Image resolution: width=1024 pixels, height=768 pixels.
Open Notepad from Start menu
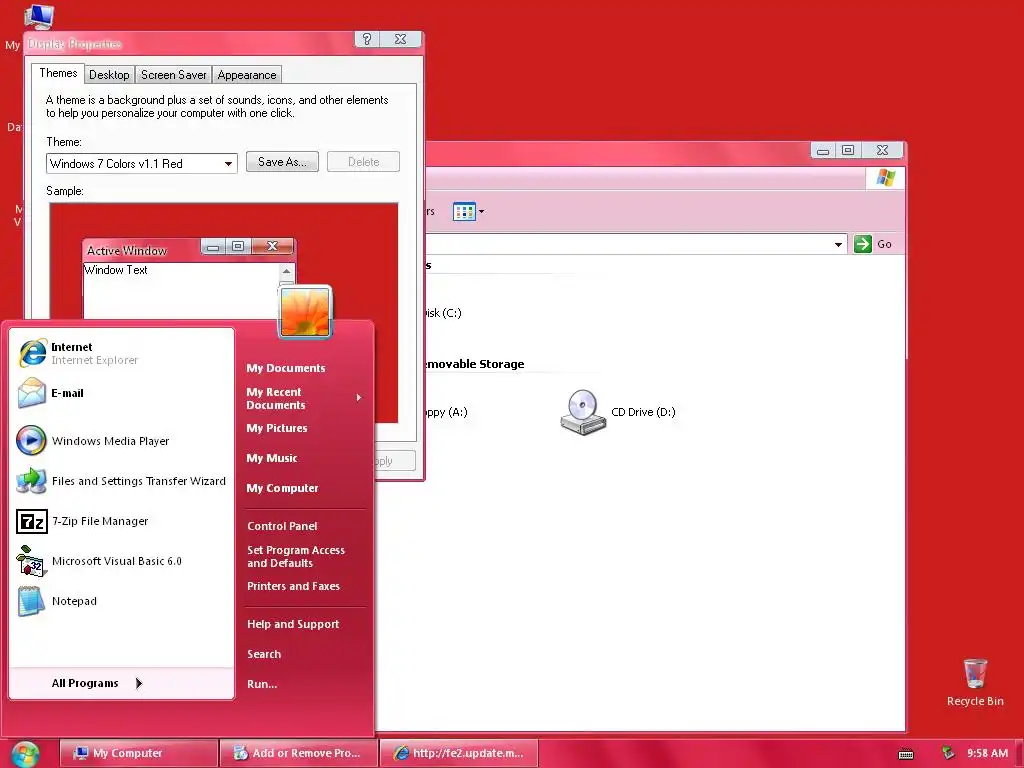[121, 601]
